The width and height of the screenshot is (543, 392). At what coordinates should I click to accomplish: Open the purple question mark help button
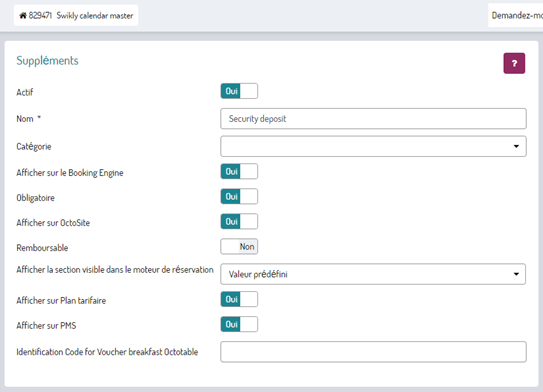[x=514, y=63]
